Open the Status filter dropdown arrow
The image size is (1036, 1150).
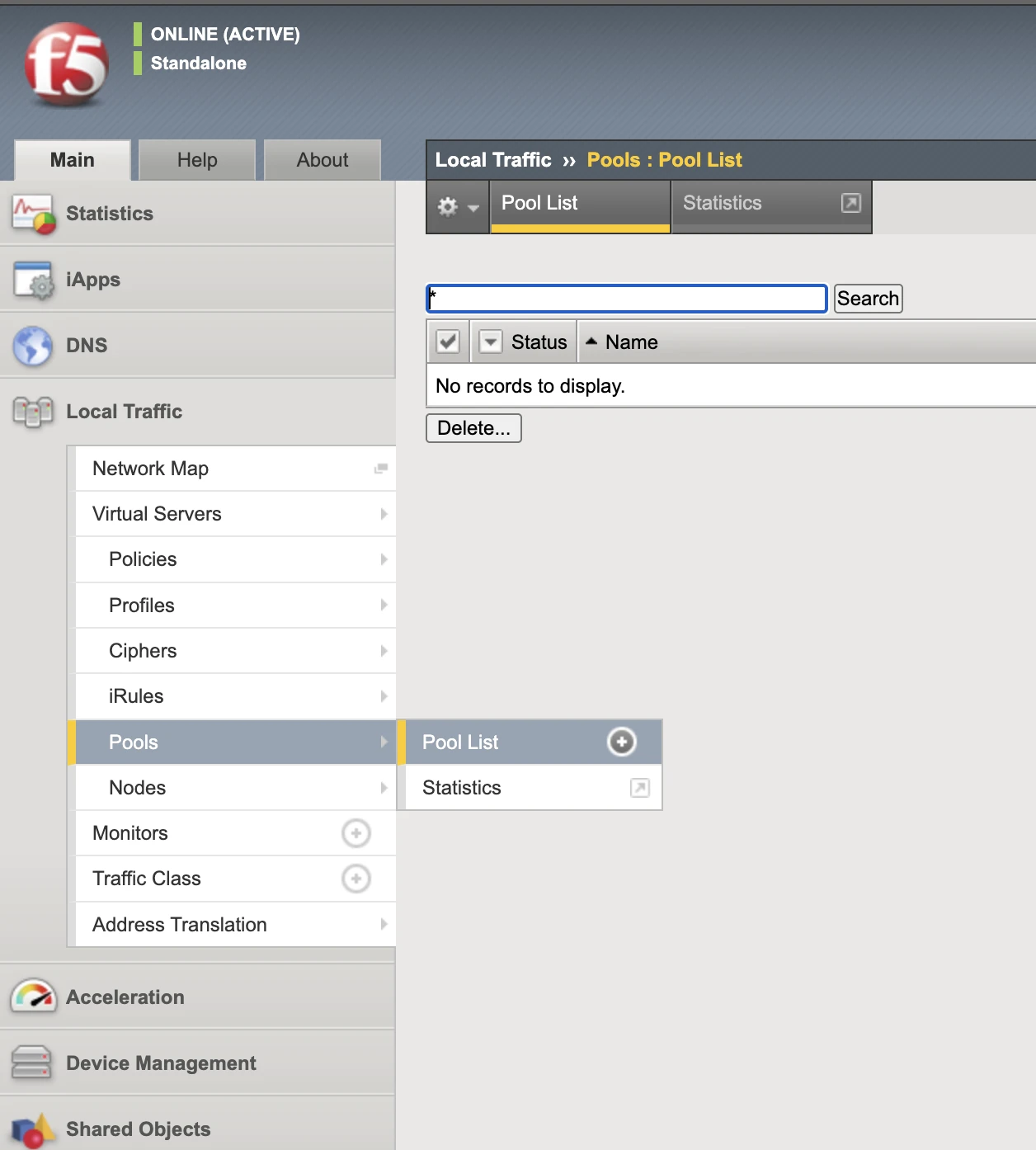tap(490, 342)
